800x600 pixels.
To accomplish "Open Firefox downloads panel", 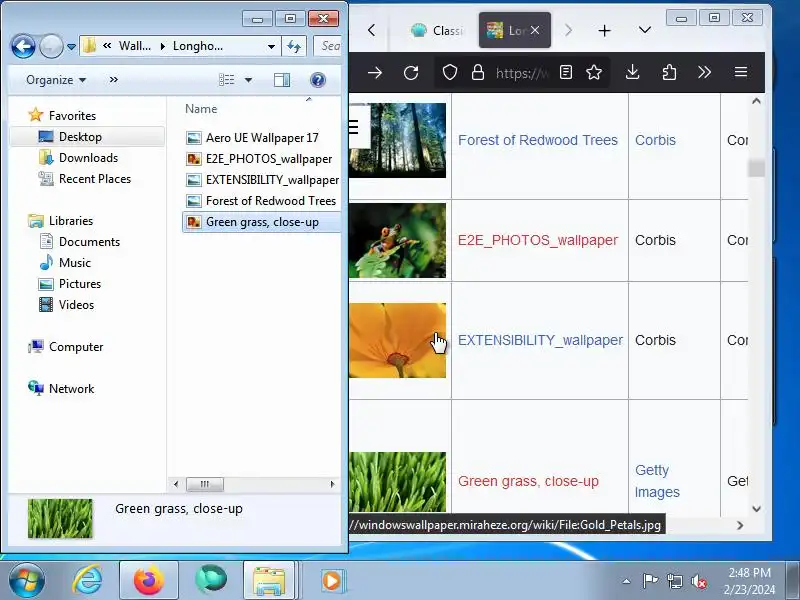I will [x=633, y=72].
